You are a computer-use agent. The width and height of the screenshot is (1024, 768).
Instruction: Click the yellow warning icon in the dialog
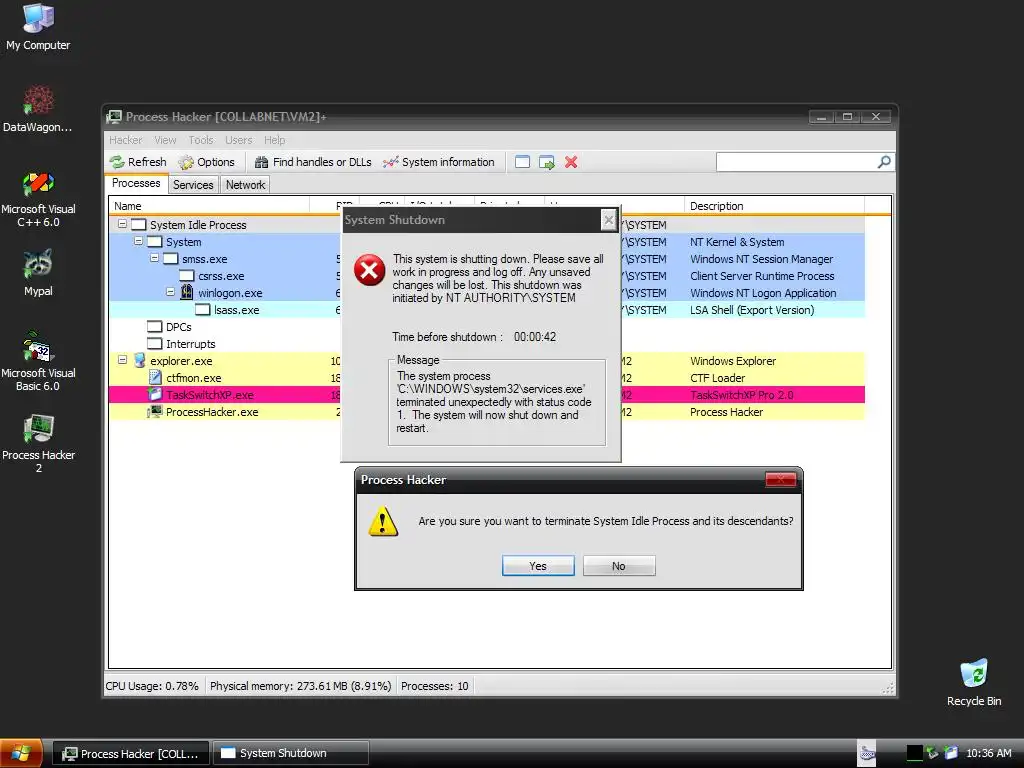point(383,521)
